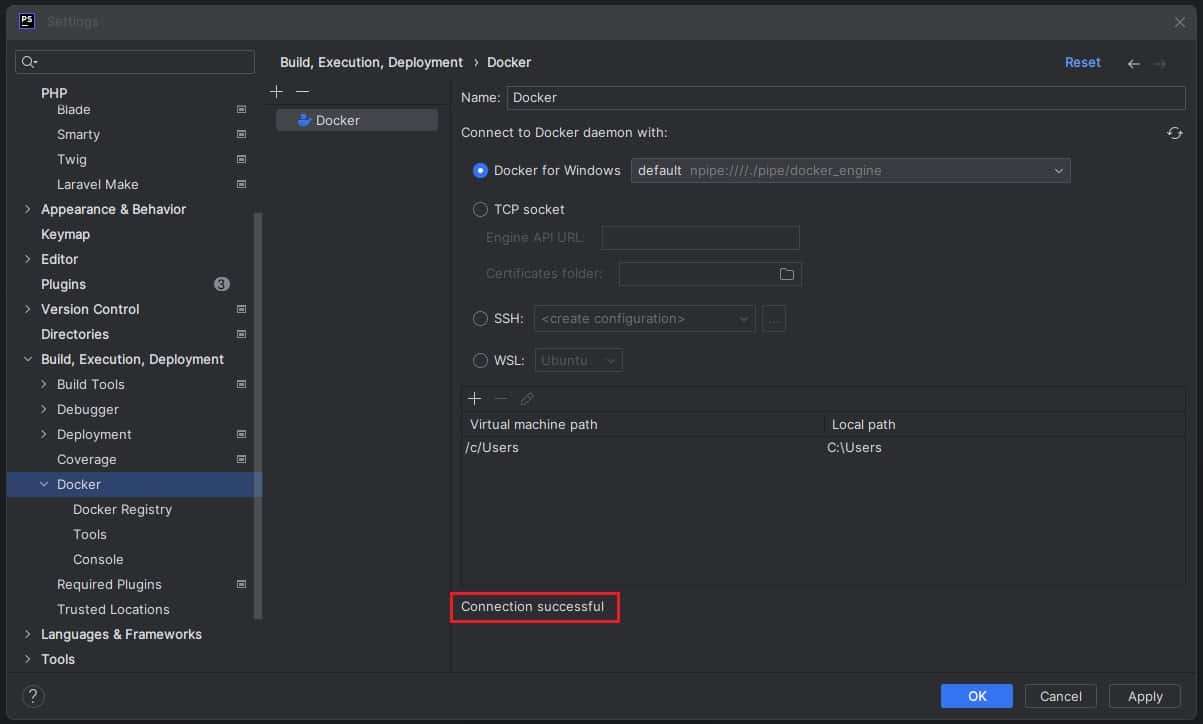Image resolution: width=1203 pixels, height=724 pixels.
Task: Add a path mapping with plus icon
Action: (x=475, y=398)
